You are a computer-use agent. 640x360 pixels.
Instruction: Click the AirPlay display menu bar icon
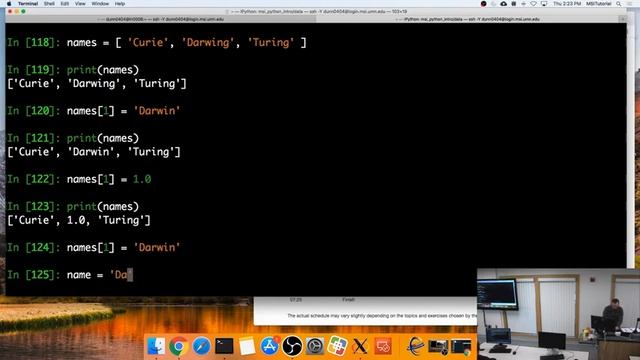(x=544, y=4)
